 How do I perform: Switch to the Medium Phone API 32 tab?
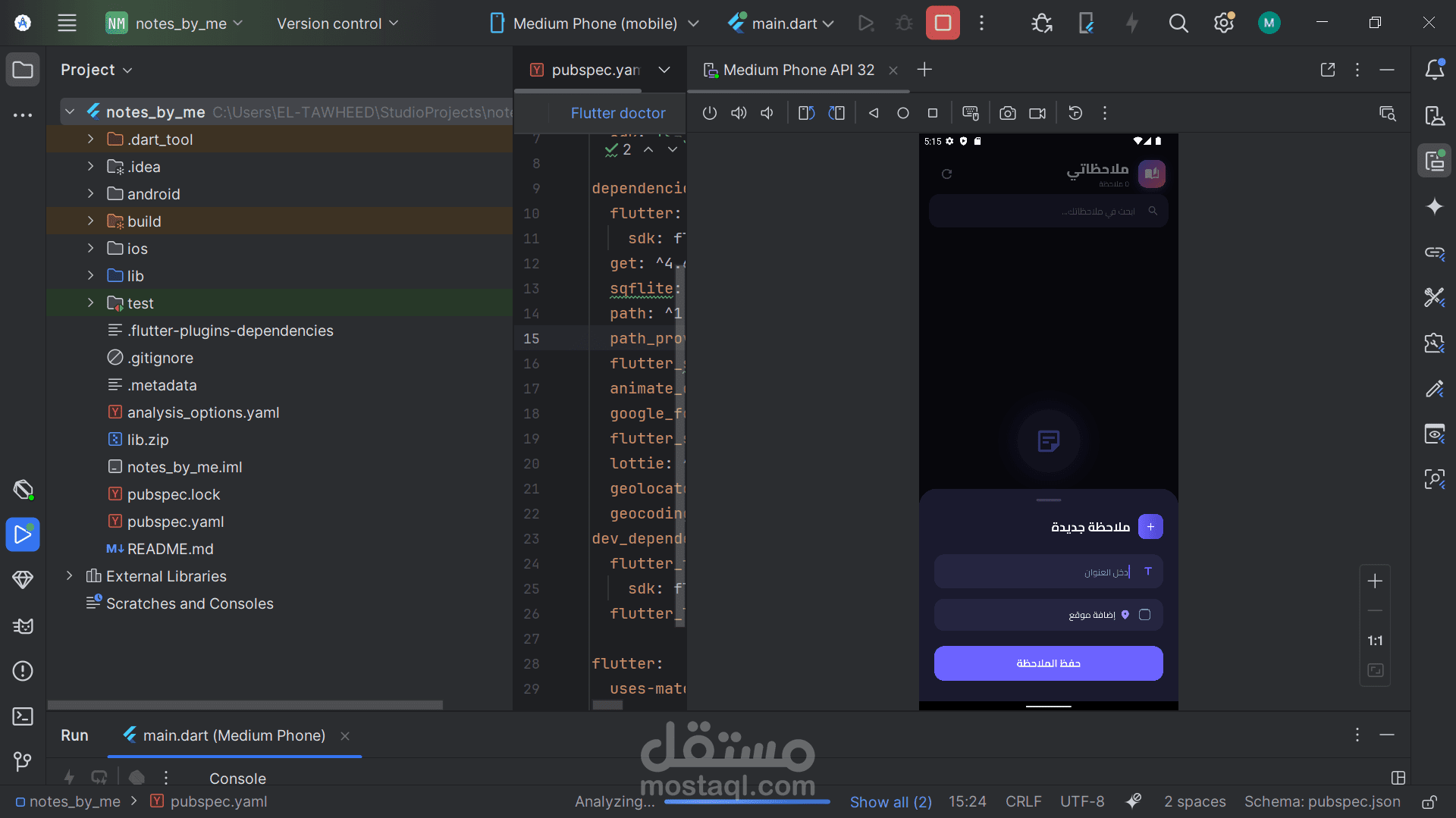tap(798, 70)
